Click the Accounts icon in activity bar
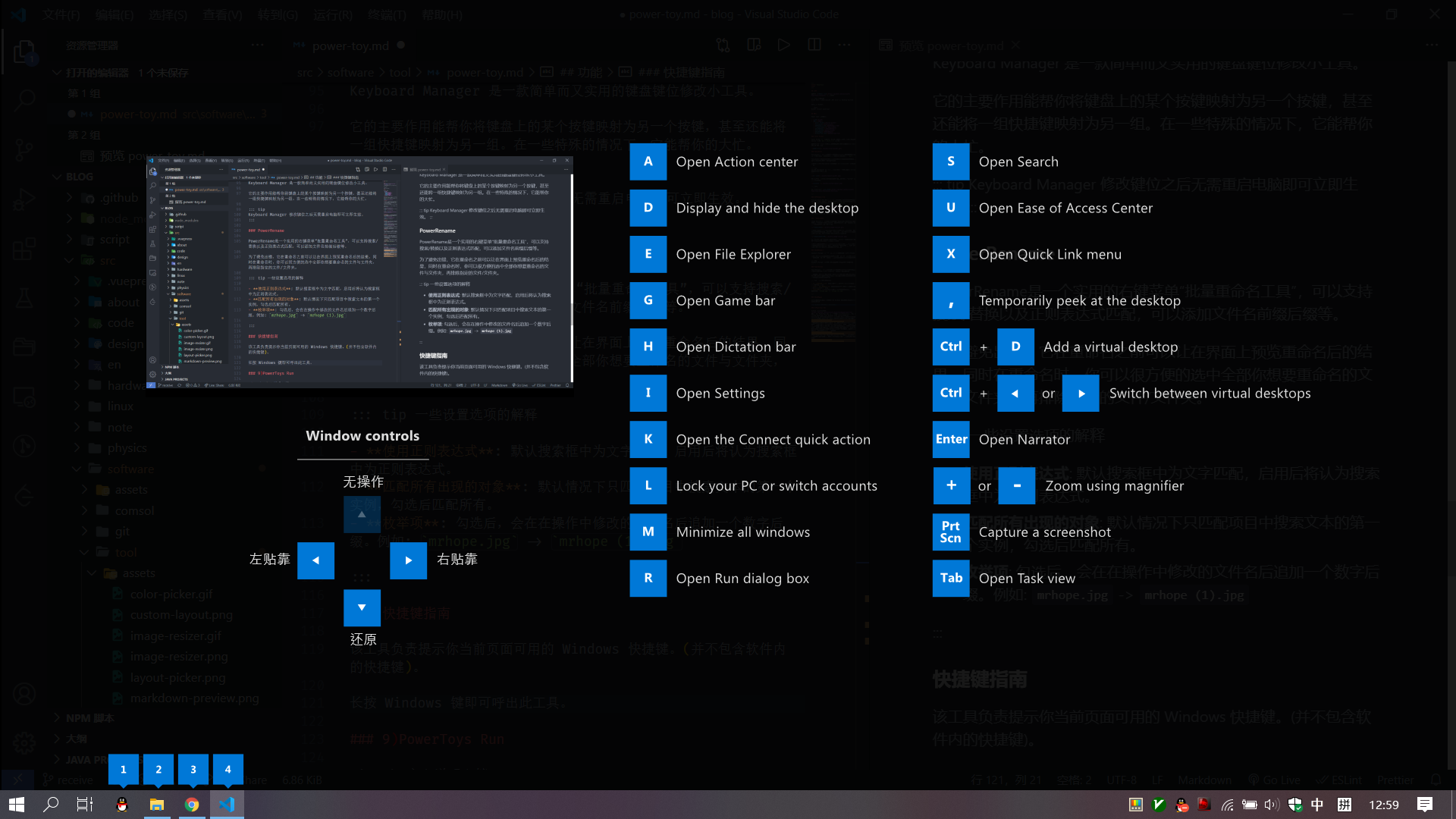 click(x=24, y=694)
